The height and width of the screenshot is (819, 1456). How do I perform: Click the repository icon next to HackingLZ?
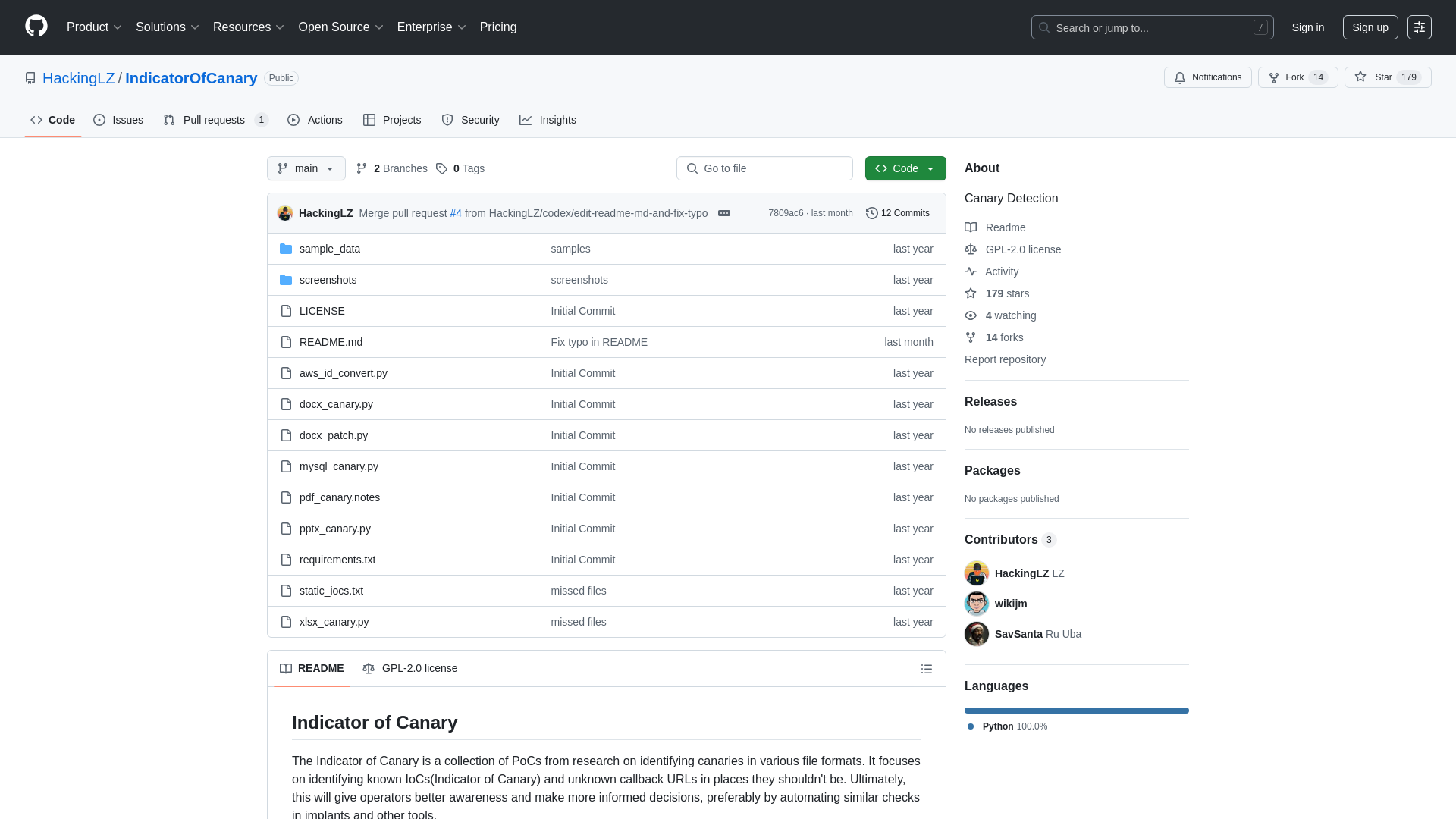pyautogui.click(x=30, y=78)
